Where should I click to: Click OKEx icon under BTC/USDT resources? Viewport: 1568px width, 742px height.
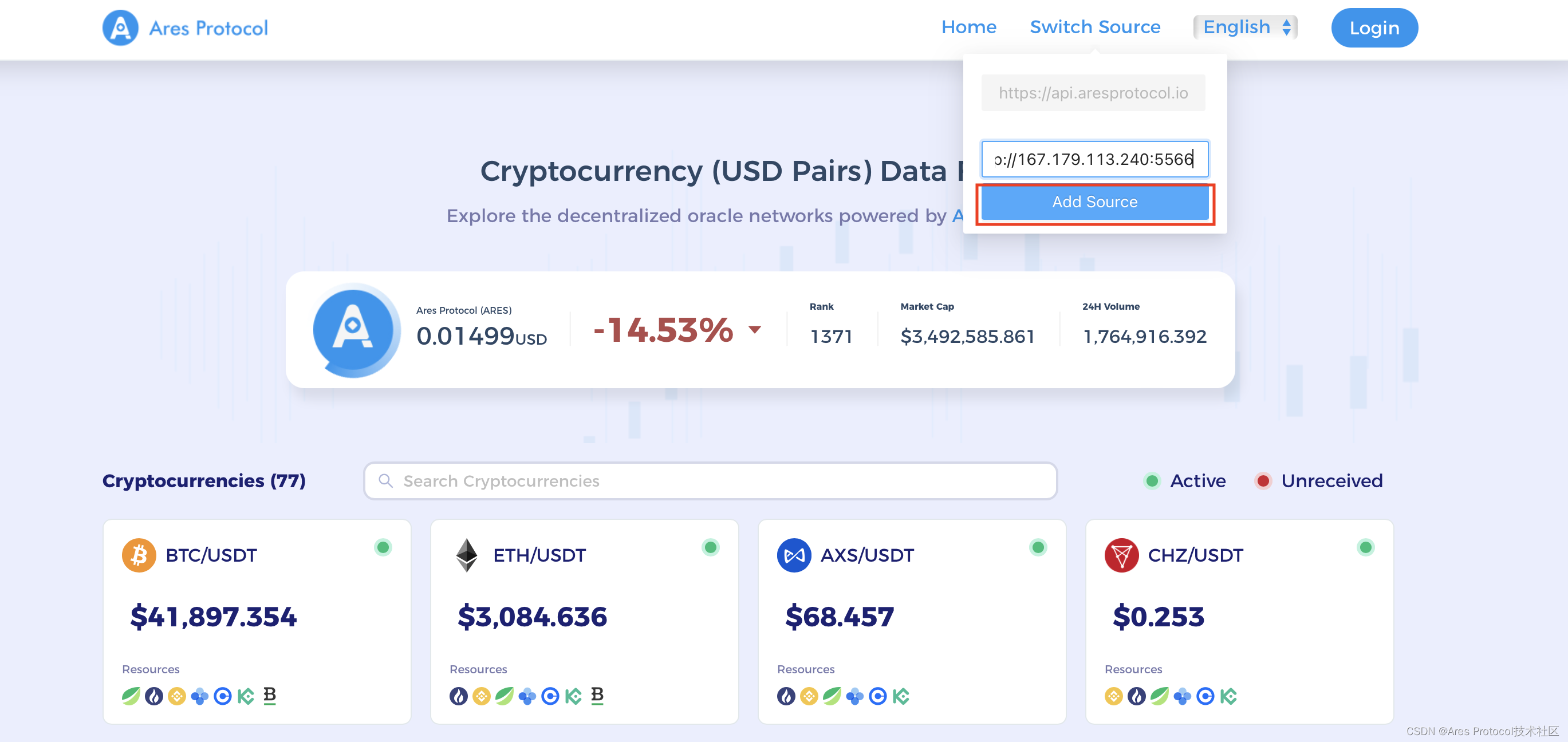tap(200, 696)
